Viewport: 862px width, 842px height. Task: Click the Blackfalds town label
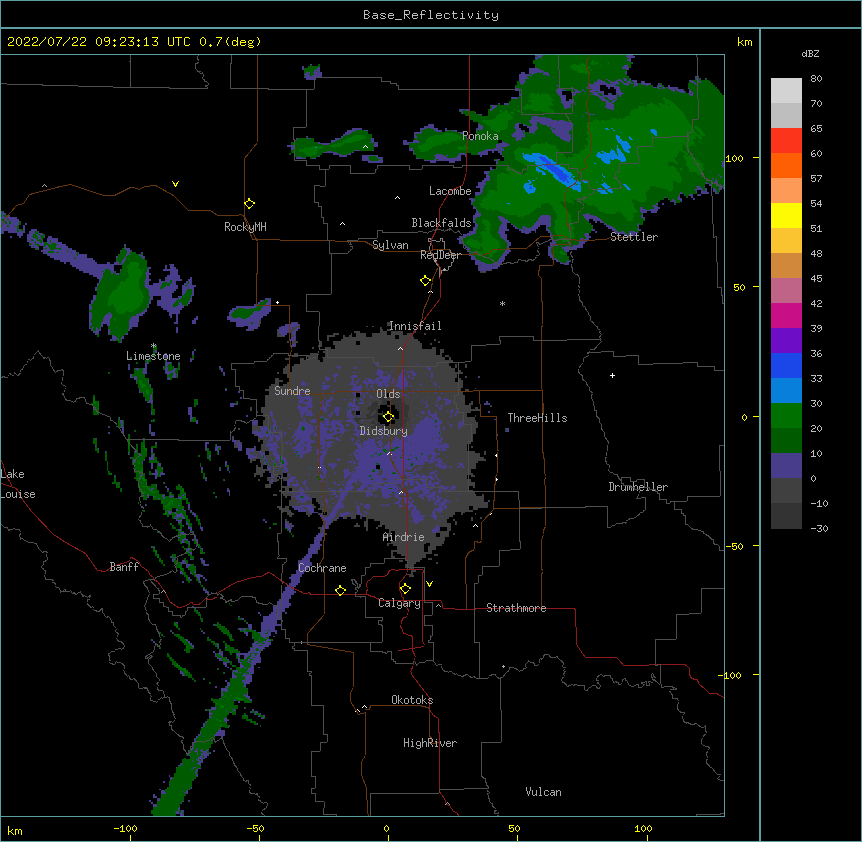441,223
